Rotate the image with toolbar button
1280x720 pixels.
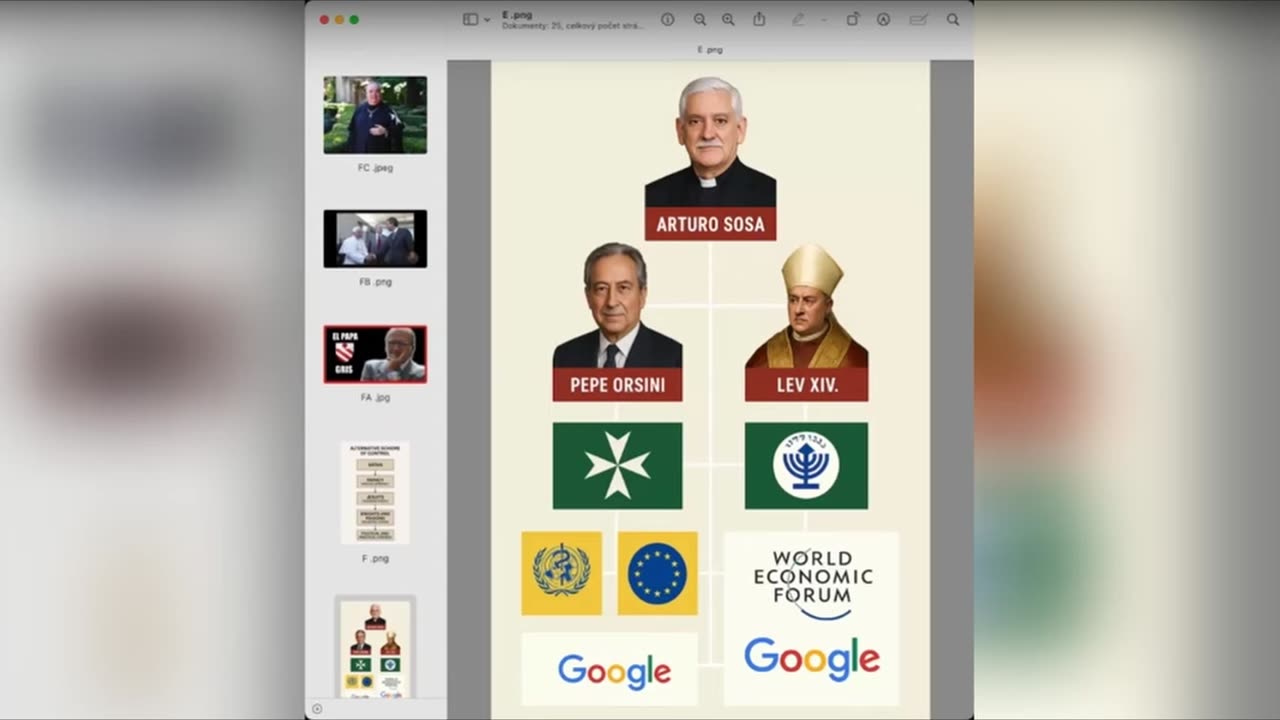(853, 19)
